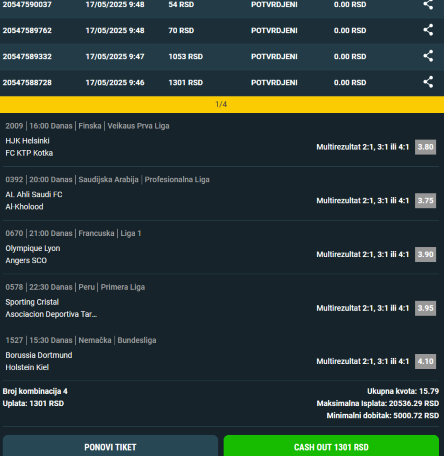444x456 pixels.
Task: Open Borussia Dortmund vs Holstein Kiel match
Action: [x=39, y=361]
